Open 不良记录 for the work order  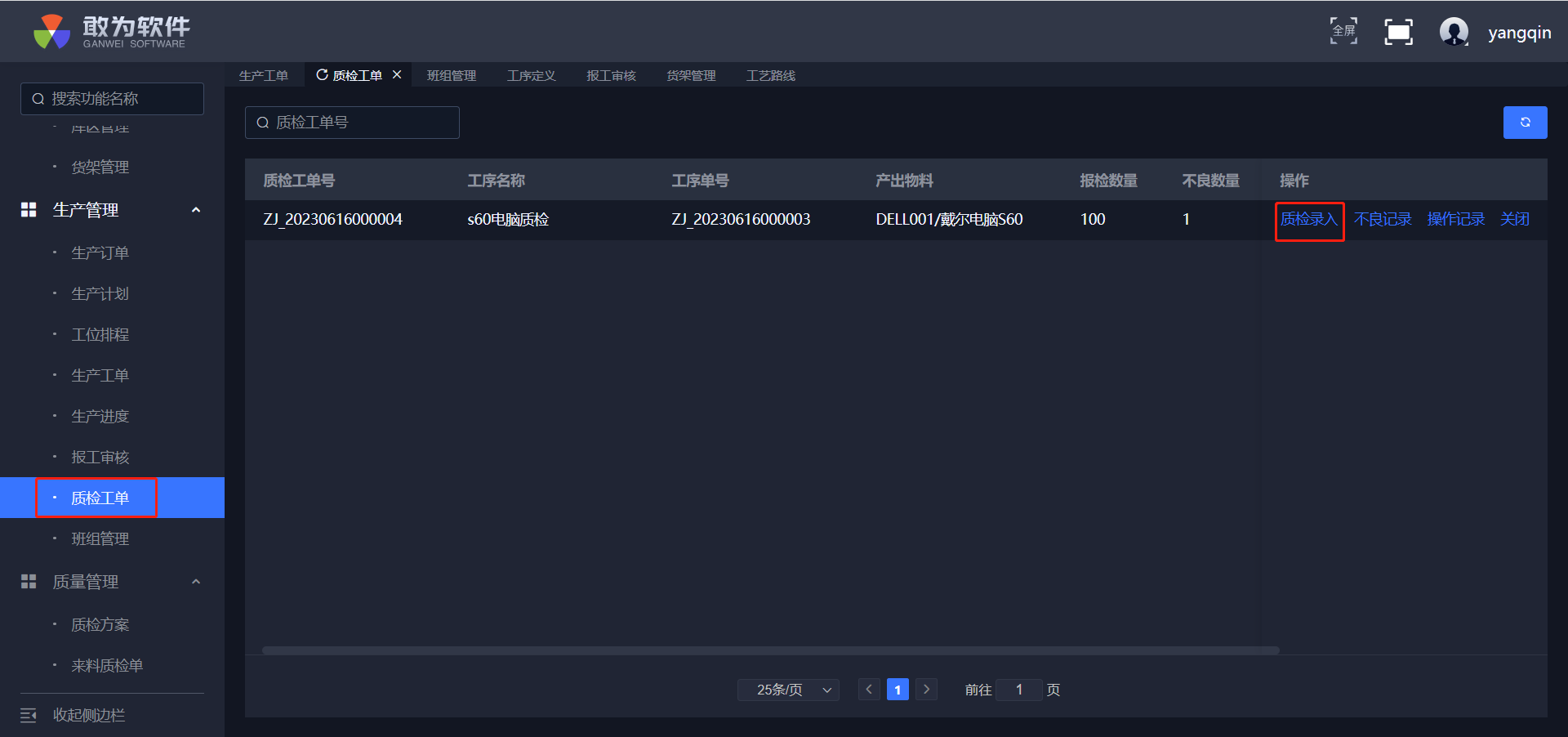(x=1383, y=219)
